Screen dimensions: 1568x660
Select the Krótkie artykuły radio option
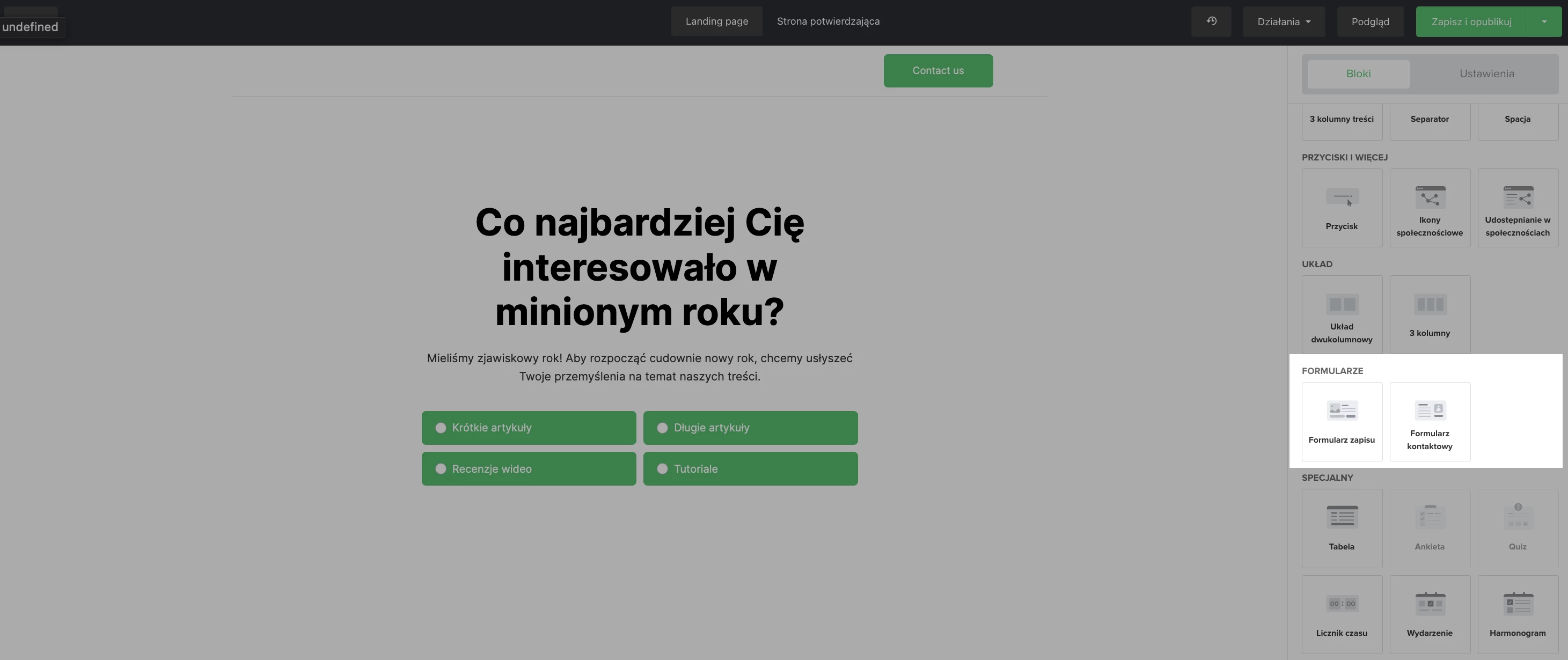pos(441,428)
